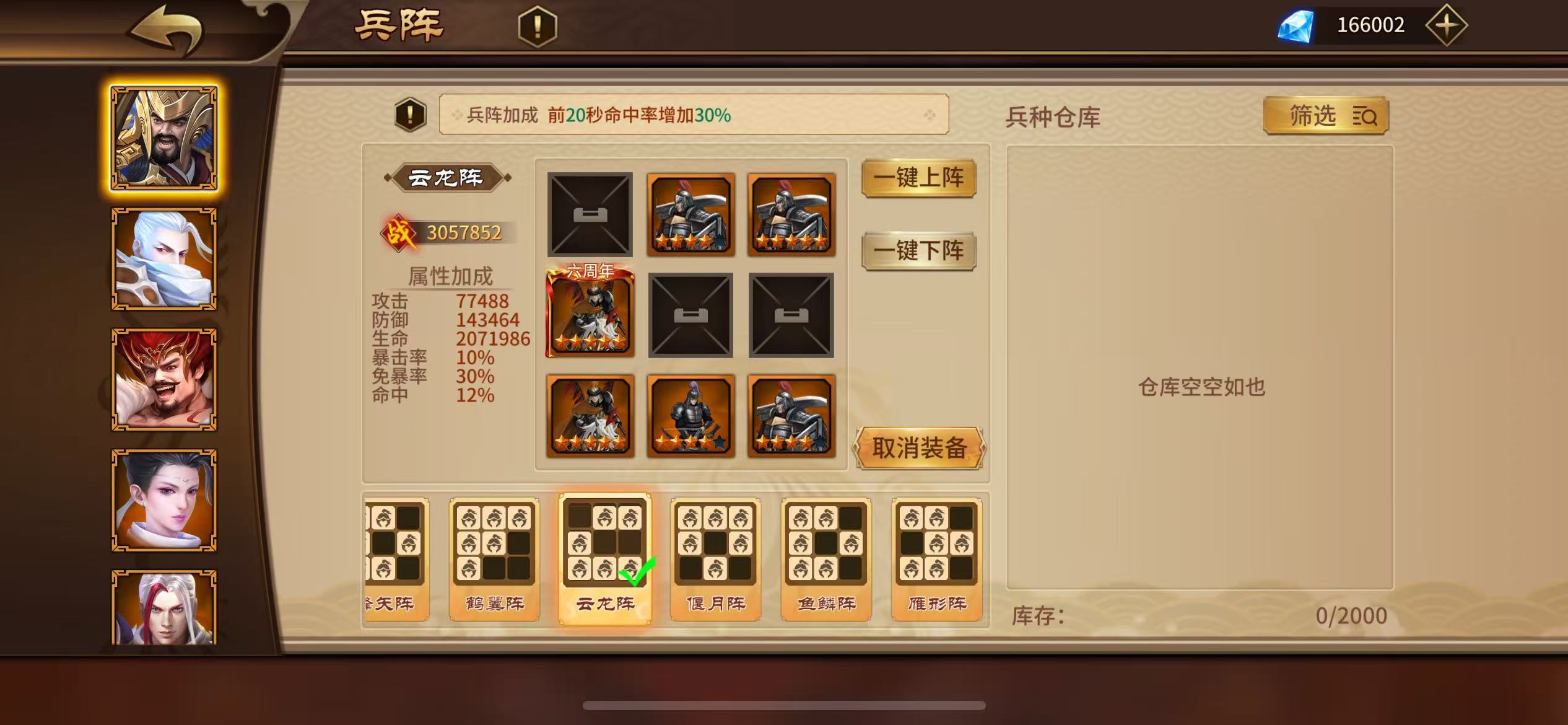Click the 取消装备 button
The height and width of the screenshot is (725, 1568).
[x=920, y=448]
